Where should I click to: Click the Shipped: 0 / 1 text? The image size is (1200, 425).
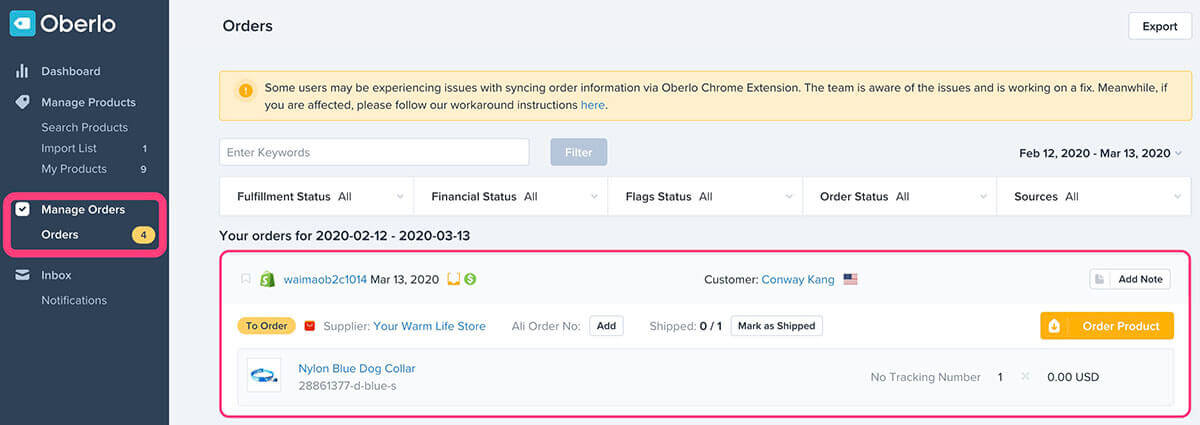[685, 326]
